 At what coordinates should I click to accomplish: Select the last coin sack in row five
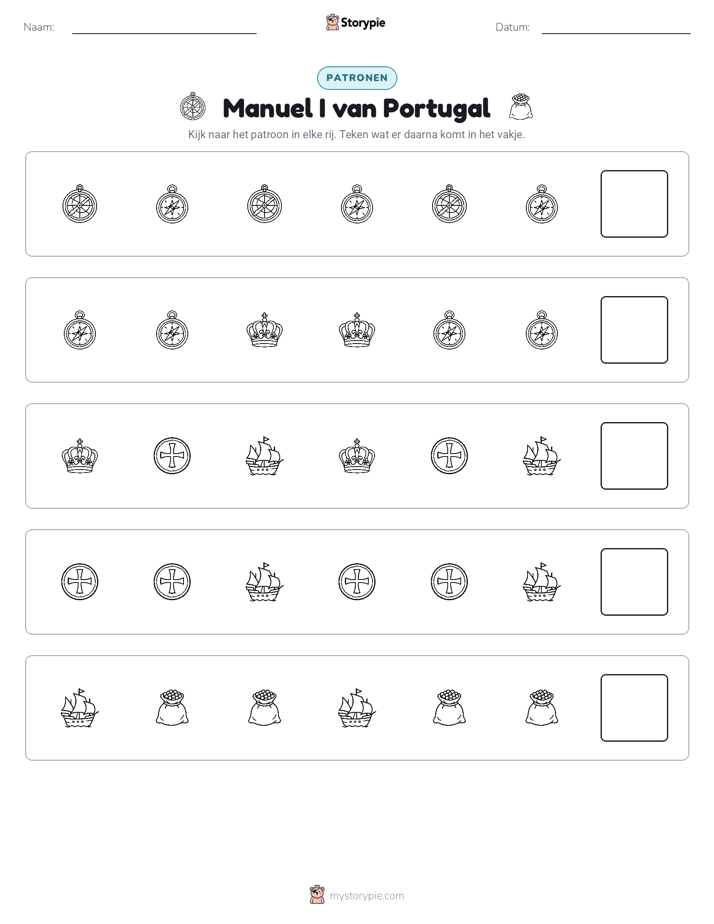point(541,708)
